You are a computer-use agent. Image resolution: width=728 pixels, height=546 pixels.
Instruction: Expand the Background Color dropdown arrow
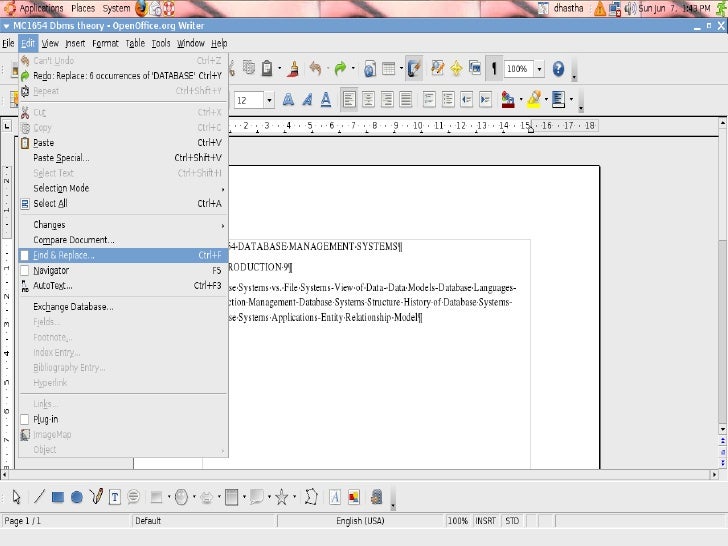(571, 99)
